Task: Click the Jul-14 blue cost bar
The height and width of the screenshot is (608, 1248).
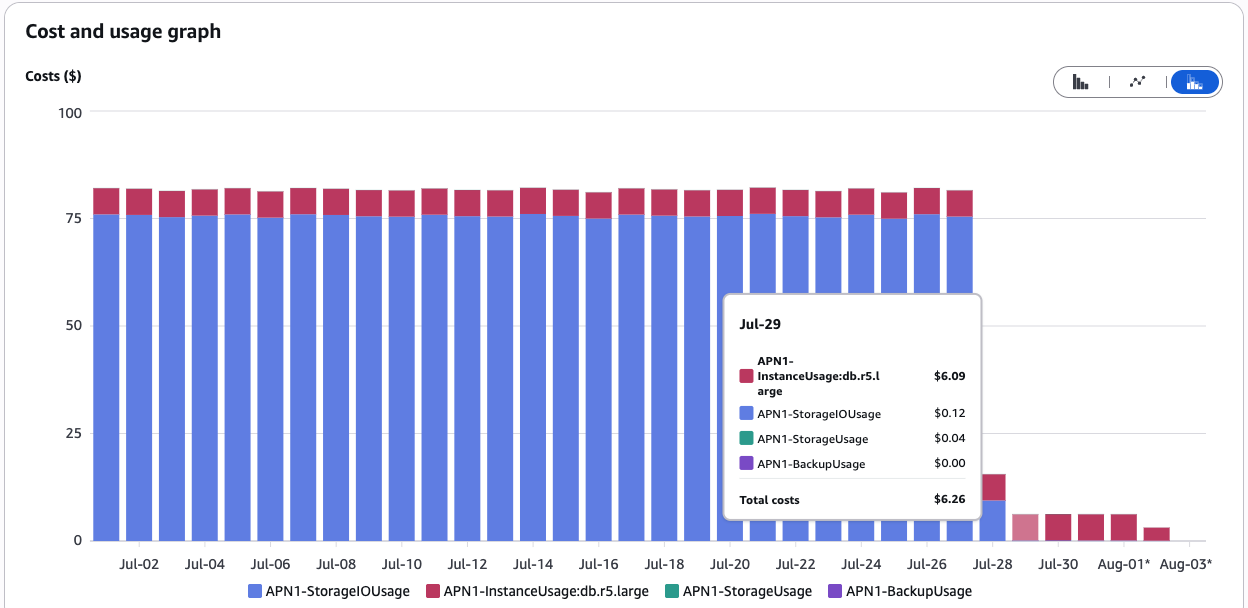Action: point(533,377)
